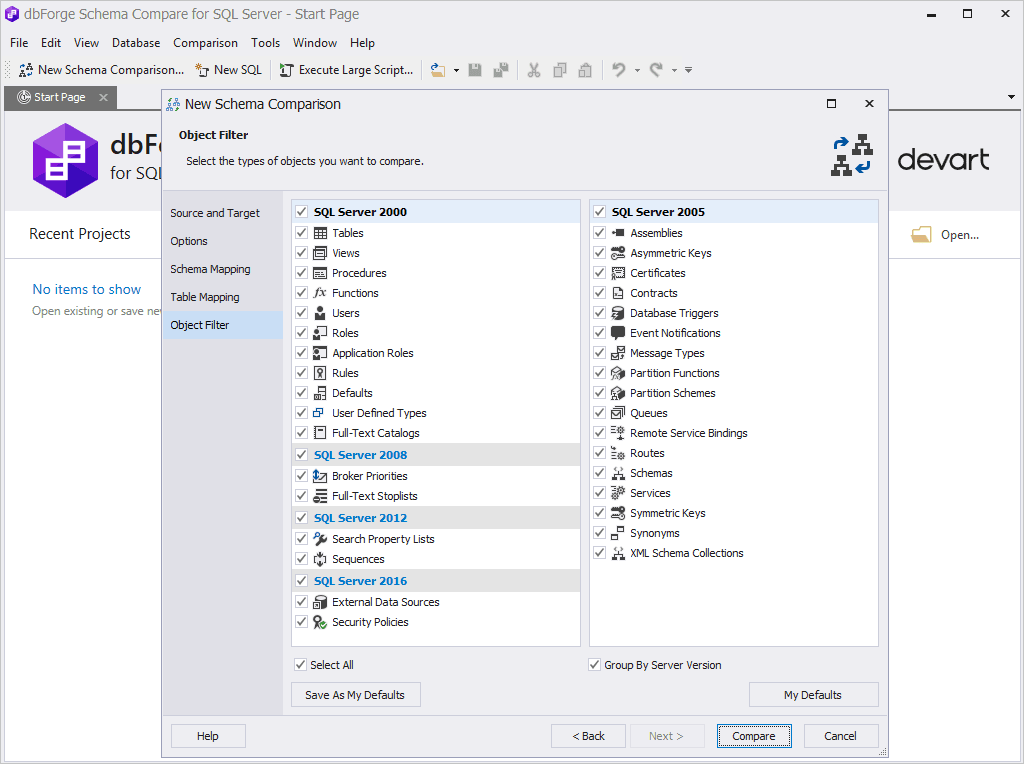Switch to the Options wizard page

coord(223,241)
